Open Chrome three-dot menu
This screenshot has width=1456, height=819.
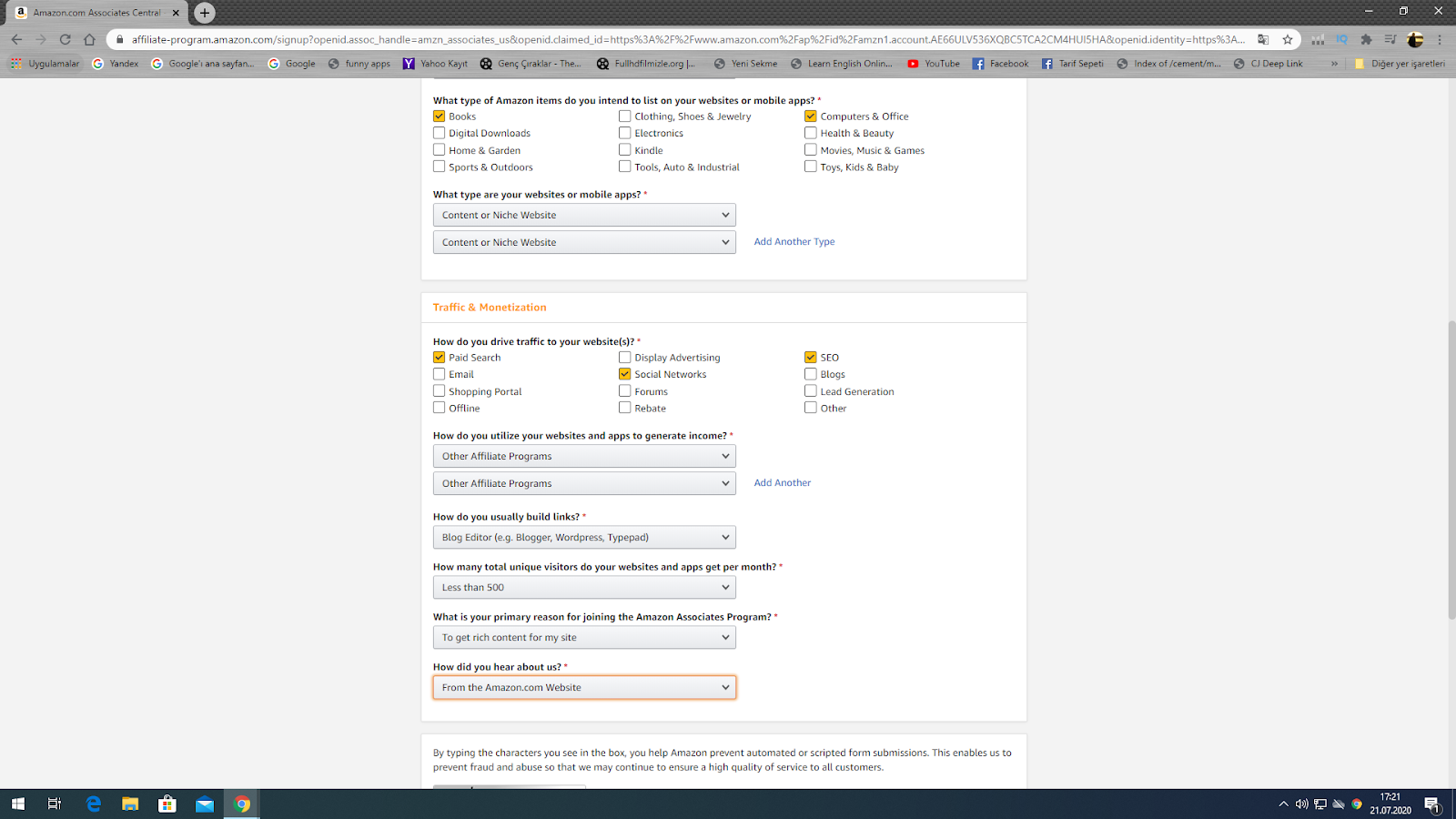coord(1440,39)
